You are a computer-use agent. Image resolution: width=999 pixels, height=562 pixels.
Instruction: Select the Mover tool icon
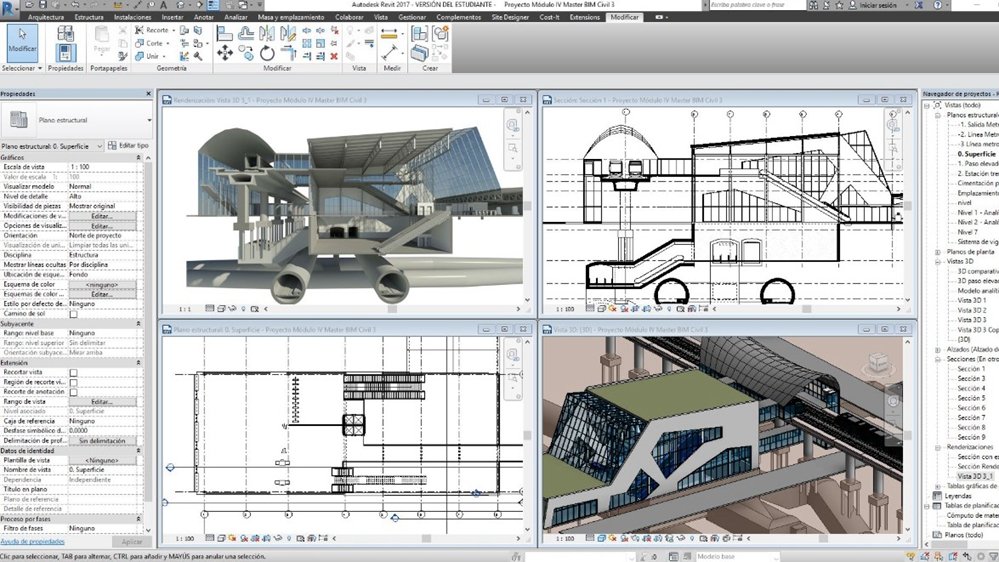pyautogui.click(x=224, y=54)
